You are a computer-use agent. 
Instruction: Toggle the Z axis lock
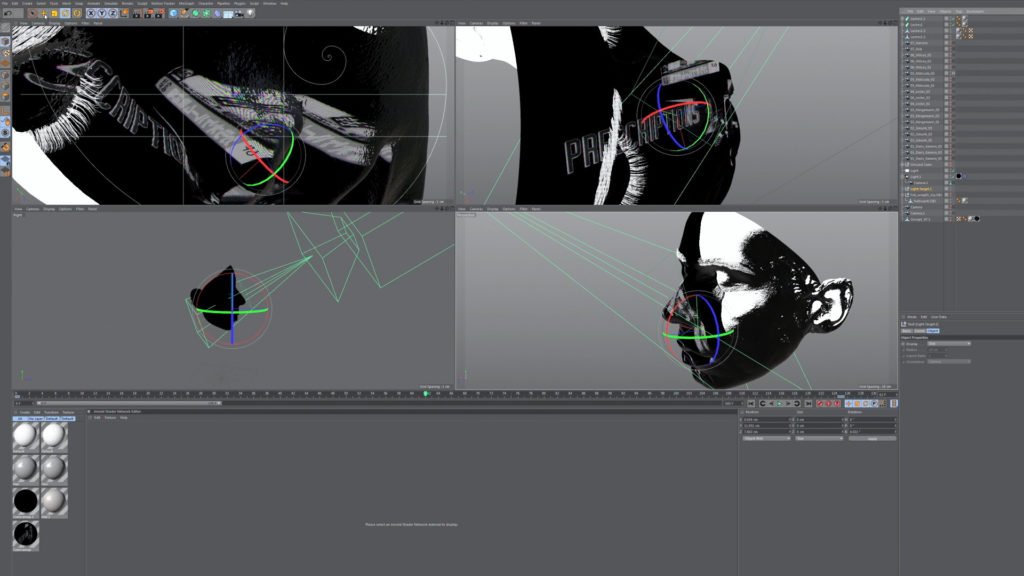click(x=113, y=13)
